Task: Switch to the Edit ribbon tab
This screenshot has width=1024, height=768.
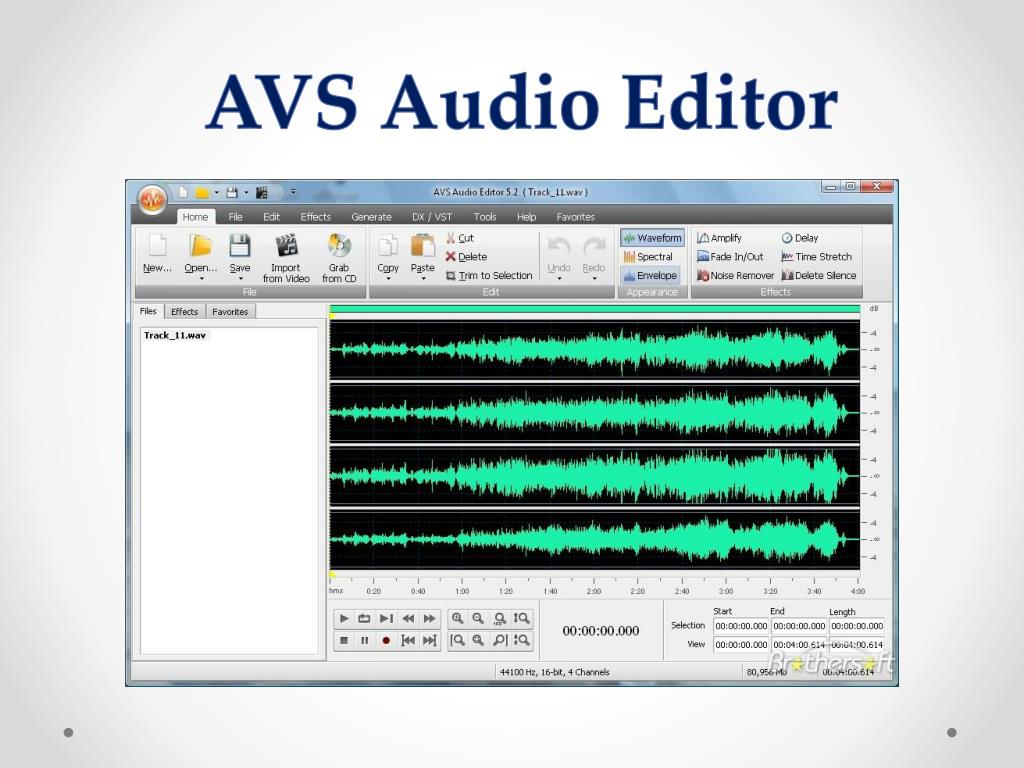Action: tap(271, 217)
